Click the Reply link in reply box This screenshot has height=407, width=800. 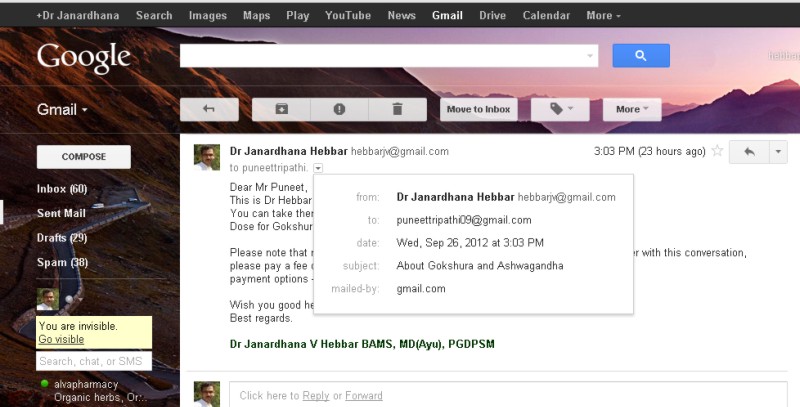coord(316,396)
